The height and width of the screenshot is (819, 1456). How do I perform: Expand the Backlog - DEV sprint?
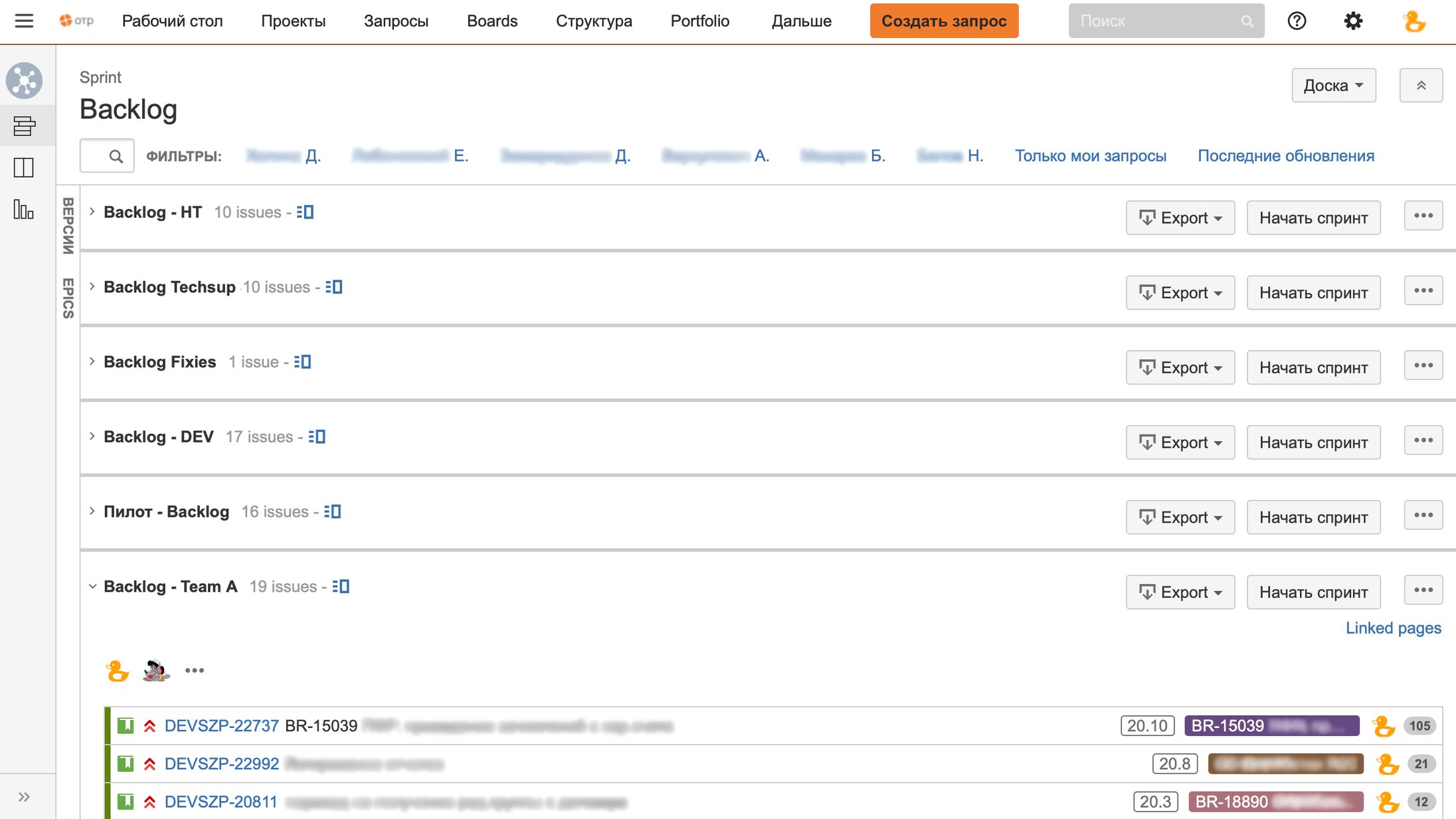point(92,436)
